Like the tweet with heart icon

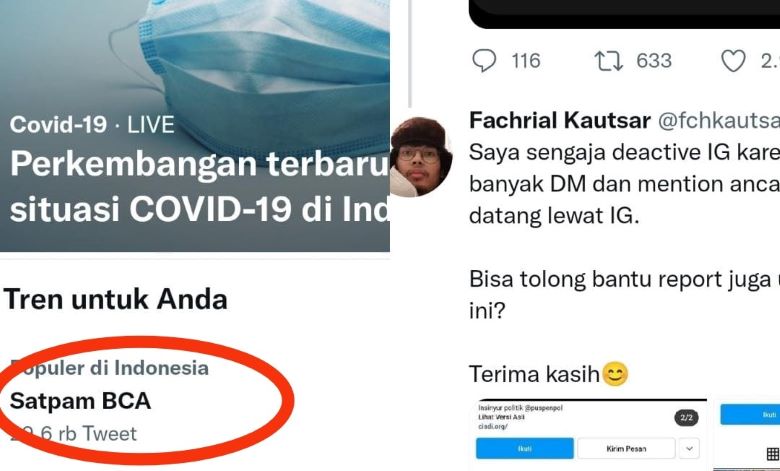(733, 61)
